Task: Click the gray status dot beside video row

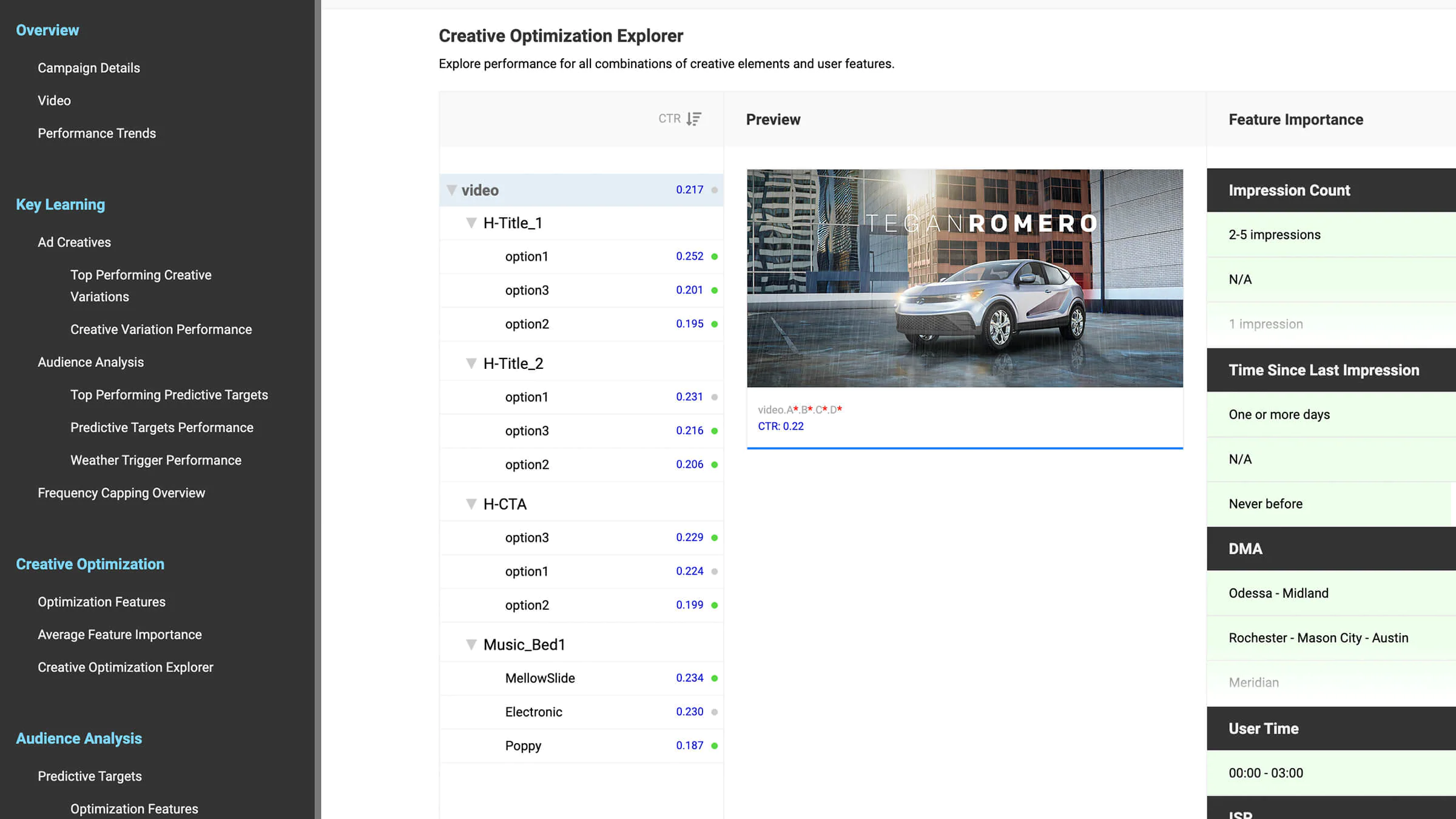Action: 716,190
